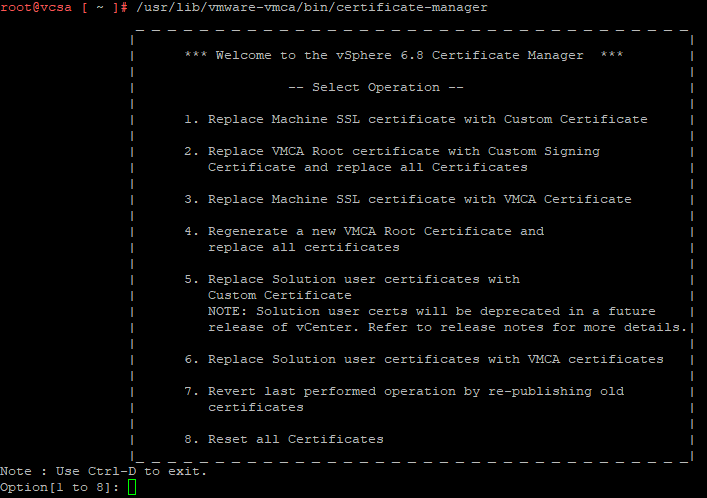
Task: Click the NOTE about Solution user certs deprecated
Action: [432, 312]
